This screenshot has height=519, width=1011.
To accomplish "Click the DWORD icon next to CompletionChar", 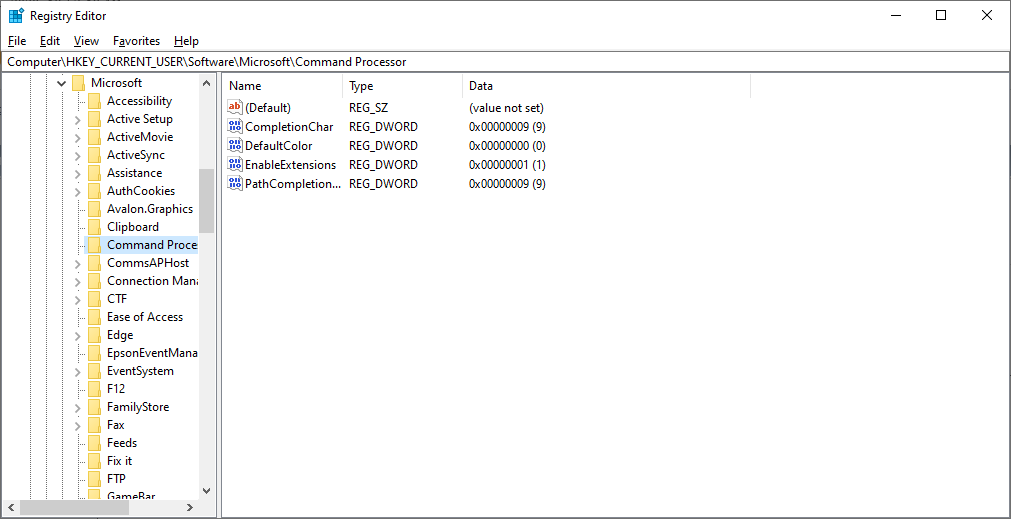I will (x=235, y=127).
